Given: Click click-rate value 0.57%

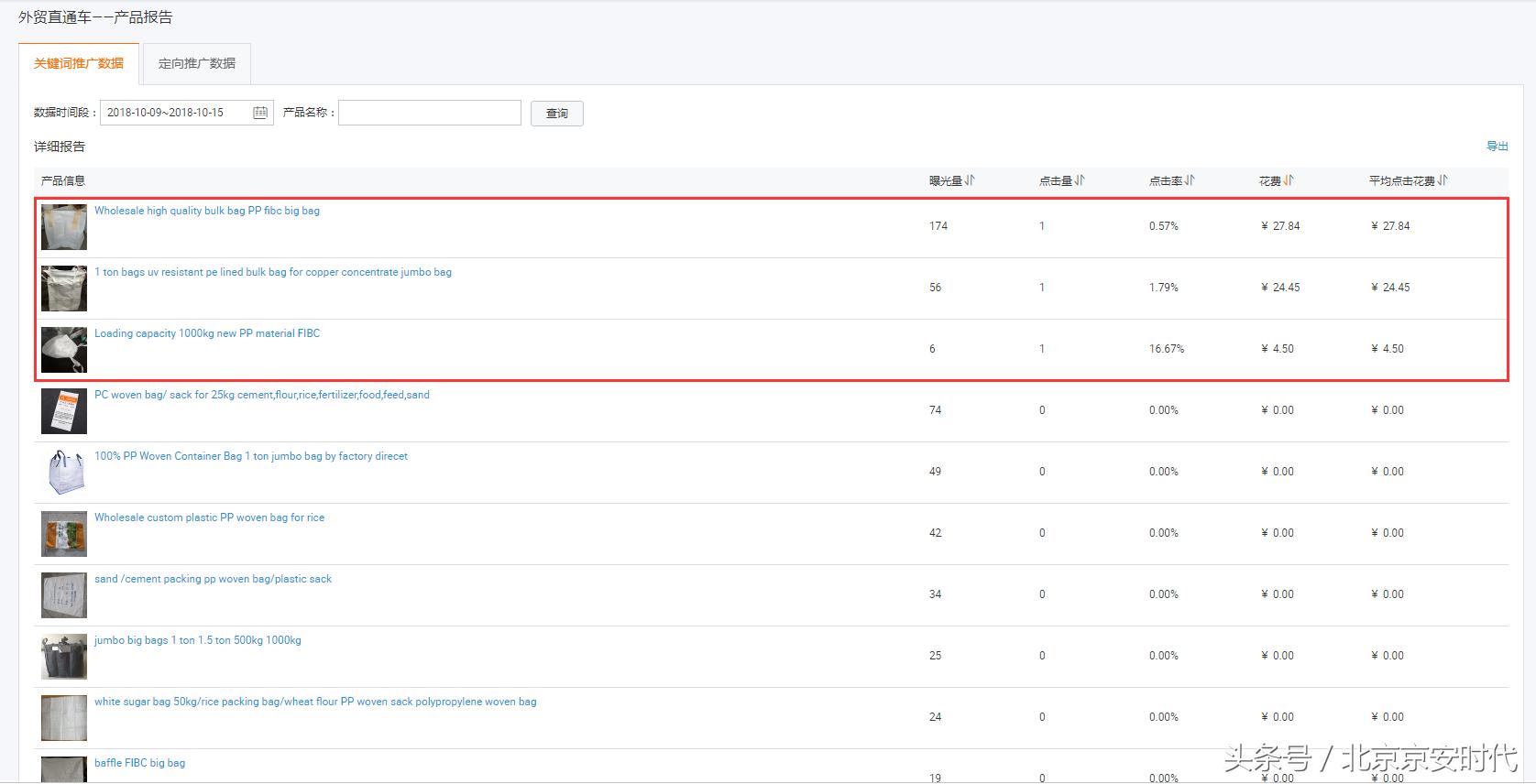Looking at the screenshot, I should pyautogui.click(x=1164, y=226).
